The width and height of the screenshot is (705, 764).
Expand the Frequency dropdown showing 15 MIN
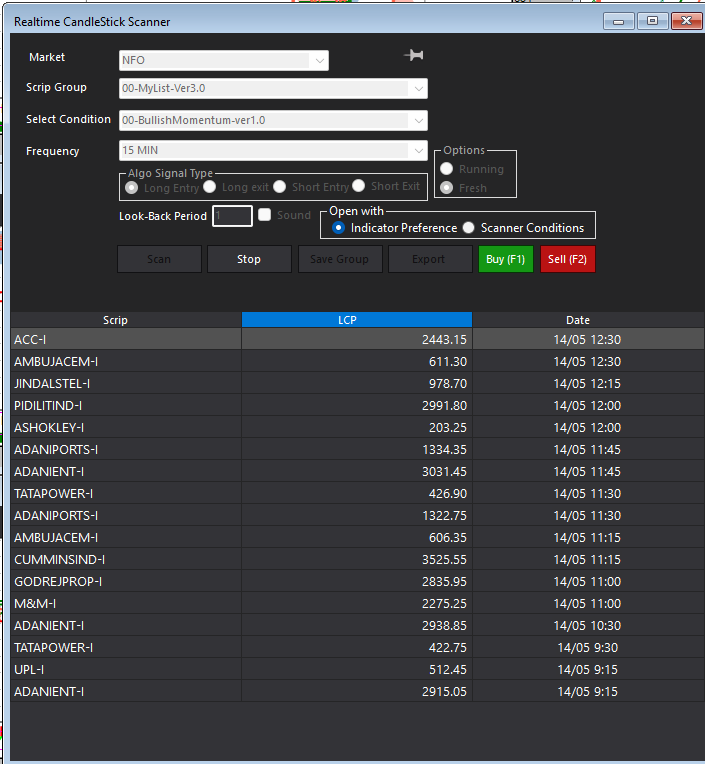(273, 151)
